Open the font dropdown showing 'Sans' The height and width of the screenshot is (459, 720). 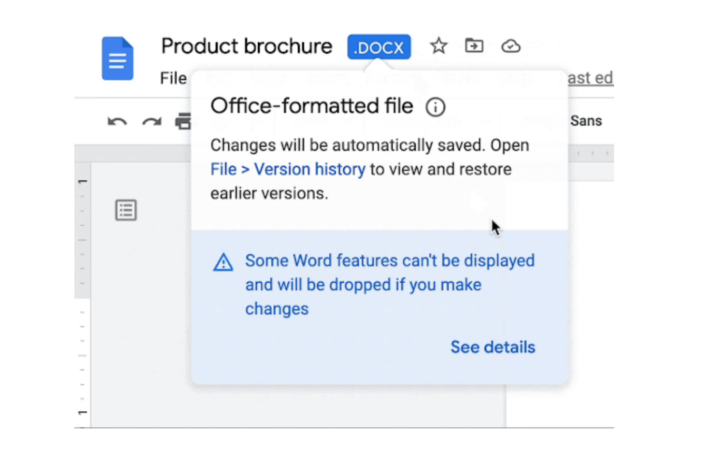[586, 121]
